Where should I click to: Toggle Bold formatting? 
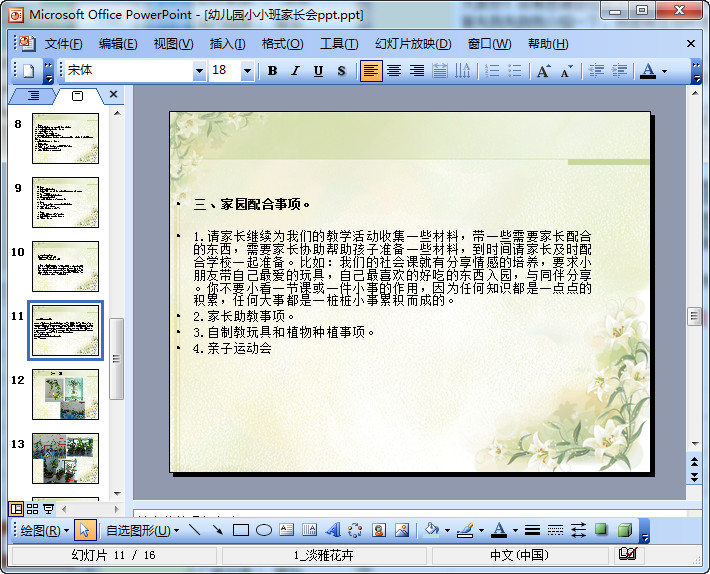pyautogui.click(x=272, y=71)
